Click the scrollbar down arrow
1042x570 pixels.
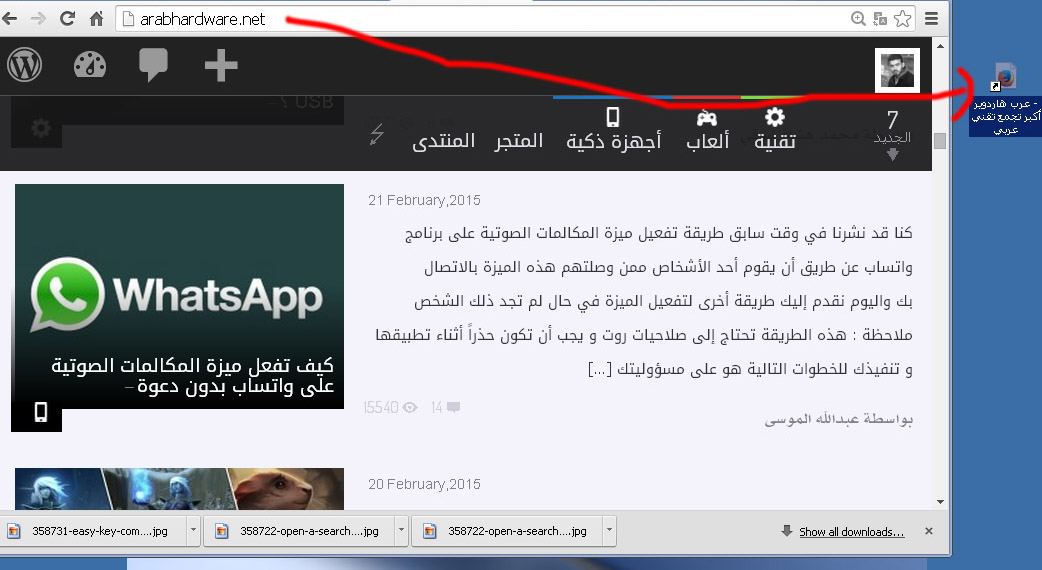click(940, 502)
